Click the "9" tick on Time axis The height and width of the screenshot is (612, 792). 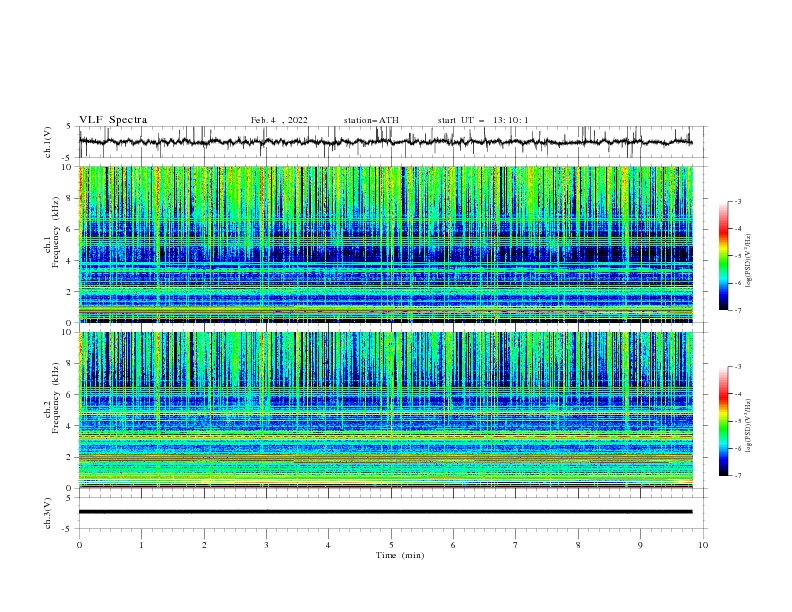tap(640, 545)
